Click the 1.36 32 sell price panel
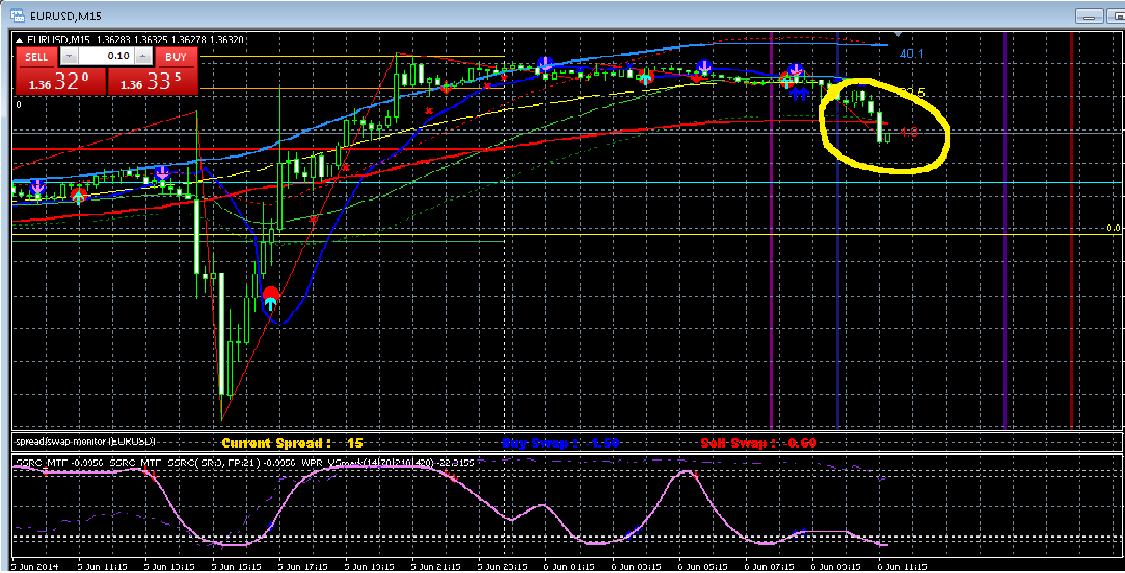 tap(60, 81)
